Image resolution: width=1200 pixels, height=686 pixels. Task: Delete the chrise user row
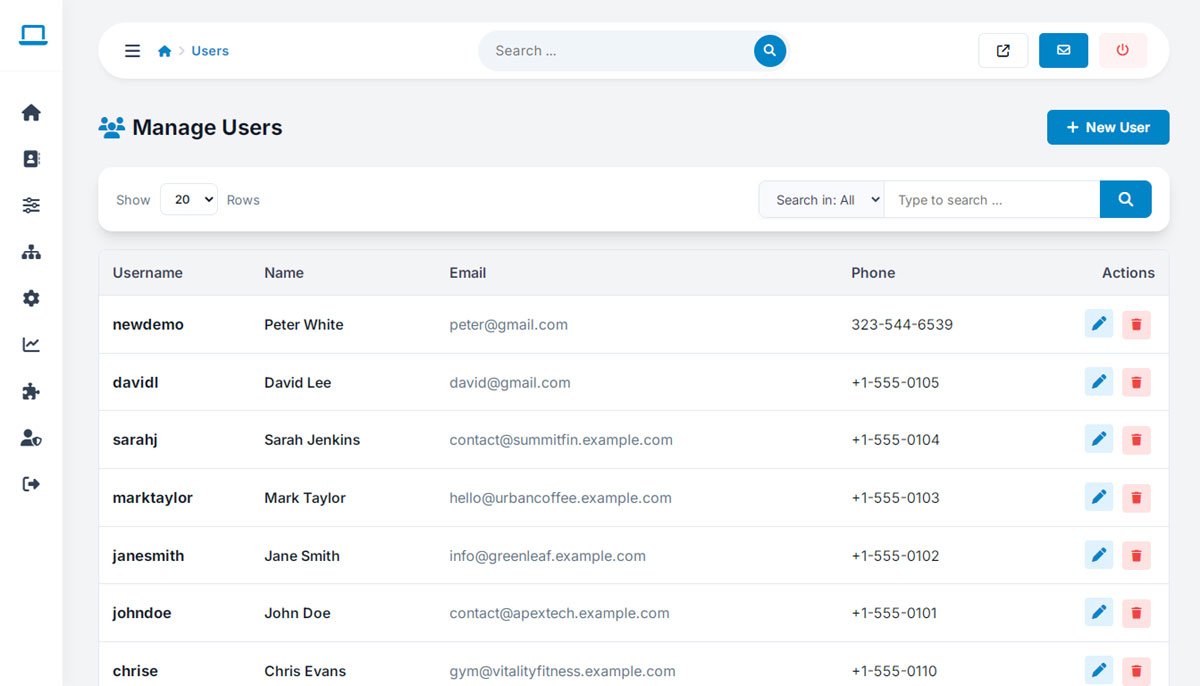click(x=1136, y=671)
